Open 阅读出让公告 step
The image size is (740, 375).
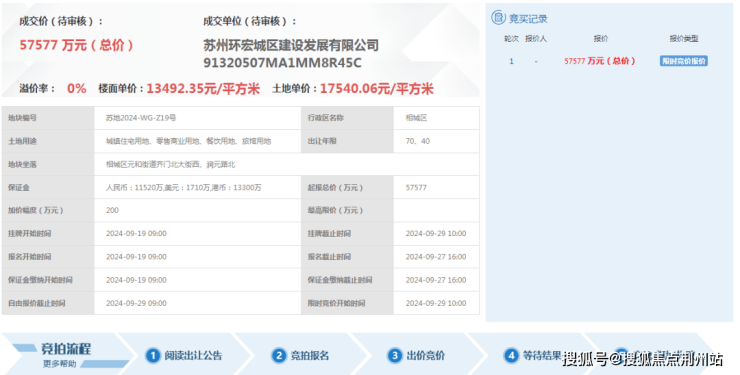pyautogui.click(x=193, y=355)
